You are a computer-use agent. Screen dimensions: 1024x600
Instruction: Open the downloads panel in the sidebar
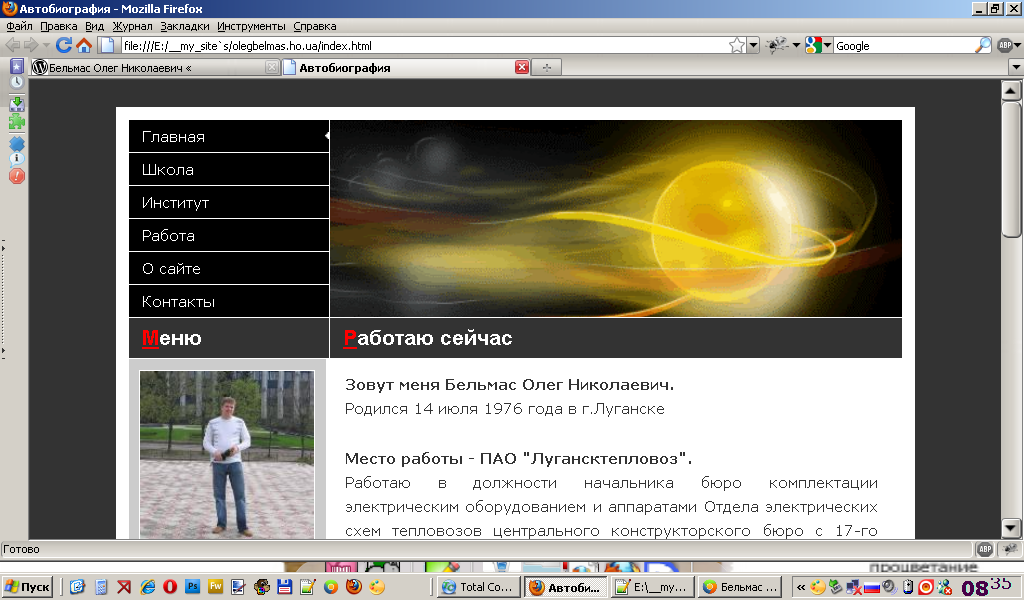click(x=15, y=101)
